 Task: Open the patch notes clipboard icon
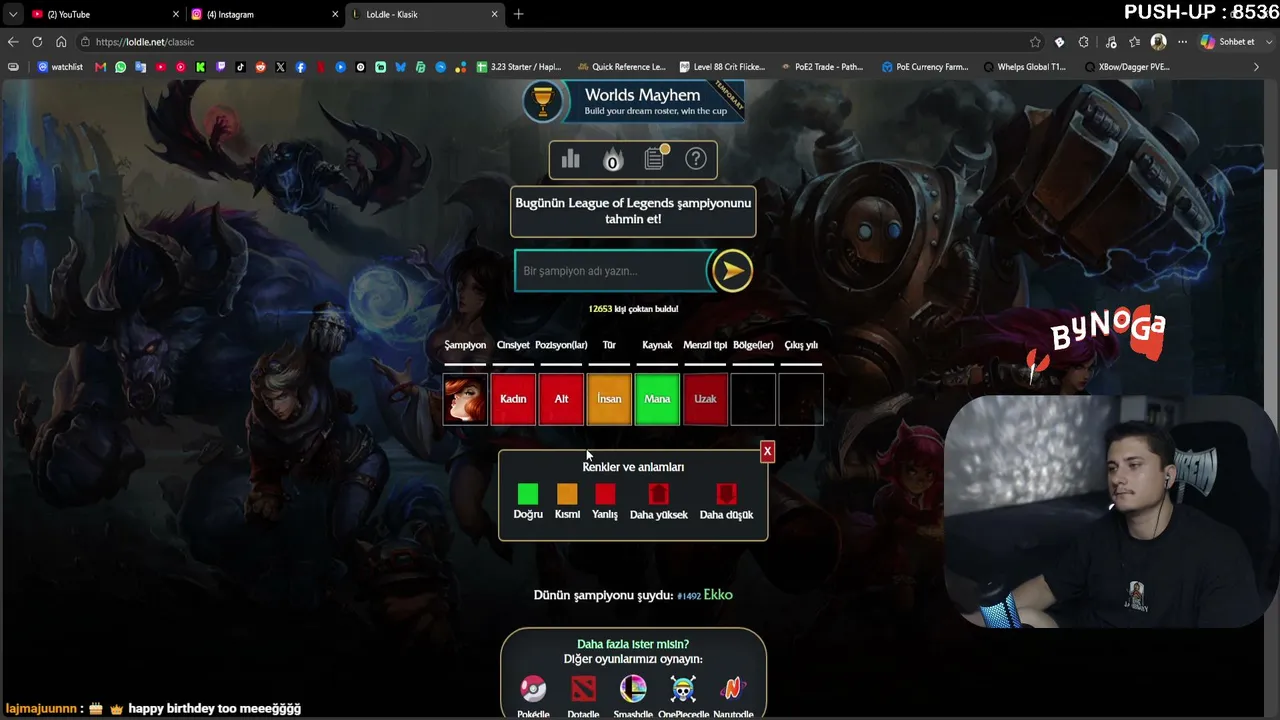click(655, 158)
